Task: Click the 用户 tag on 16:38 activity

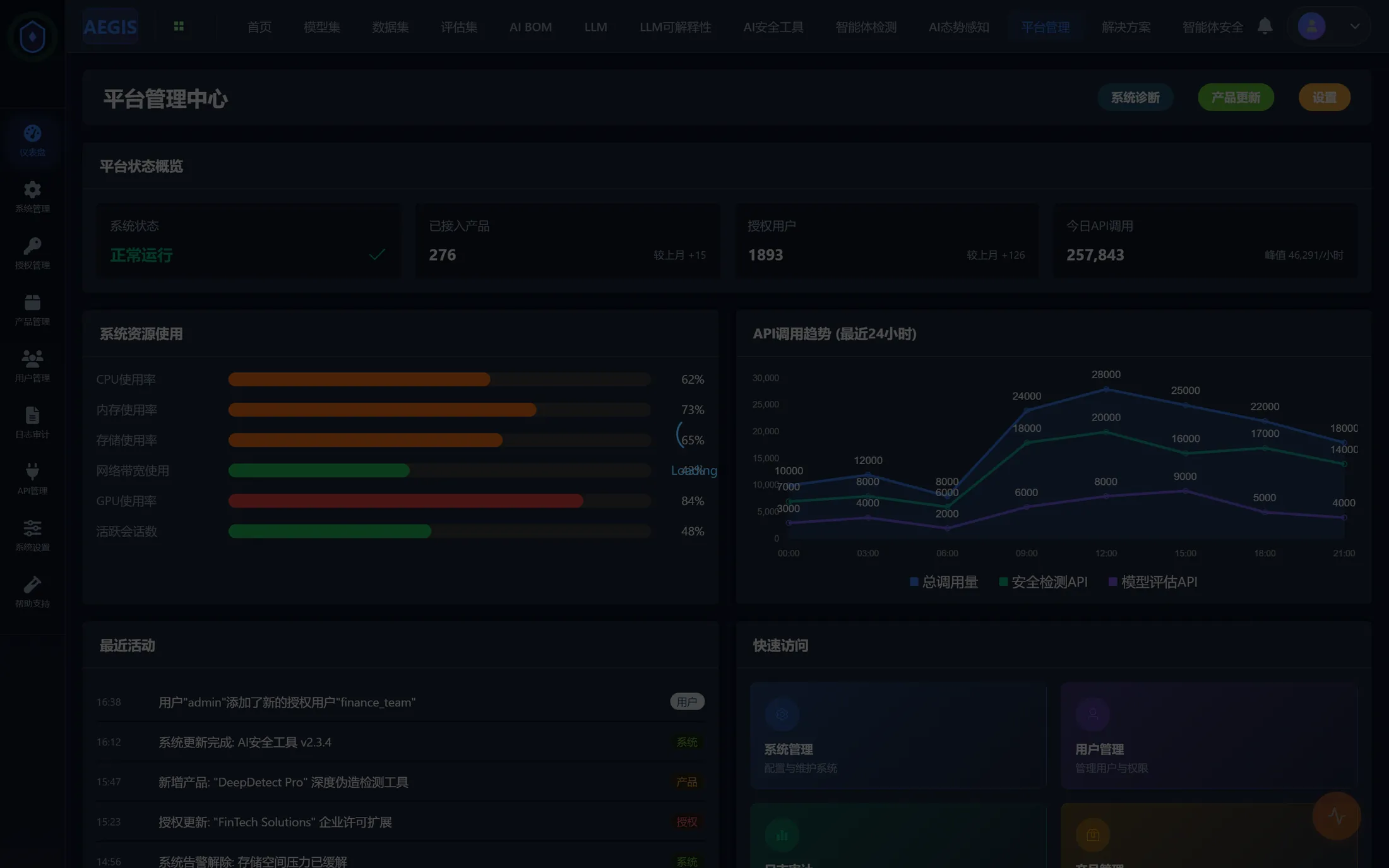Action: point(687,701)
